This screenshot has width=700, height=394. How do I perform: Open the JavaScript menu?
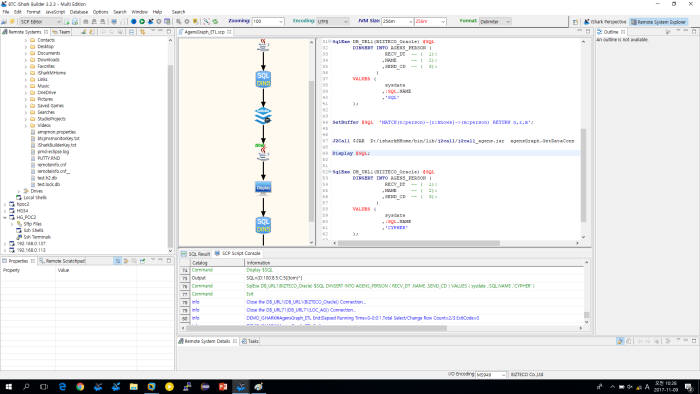click(55, 12)
